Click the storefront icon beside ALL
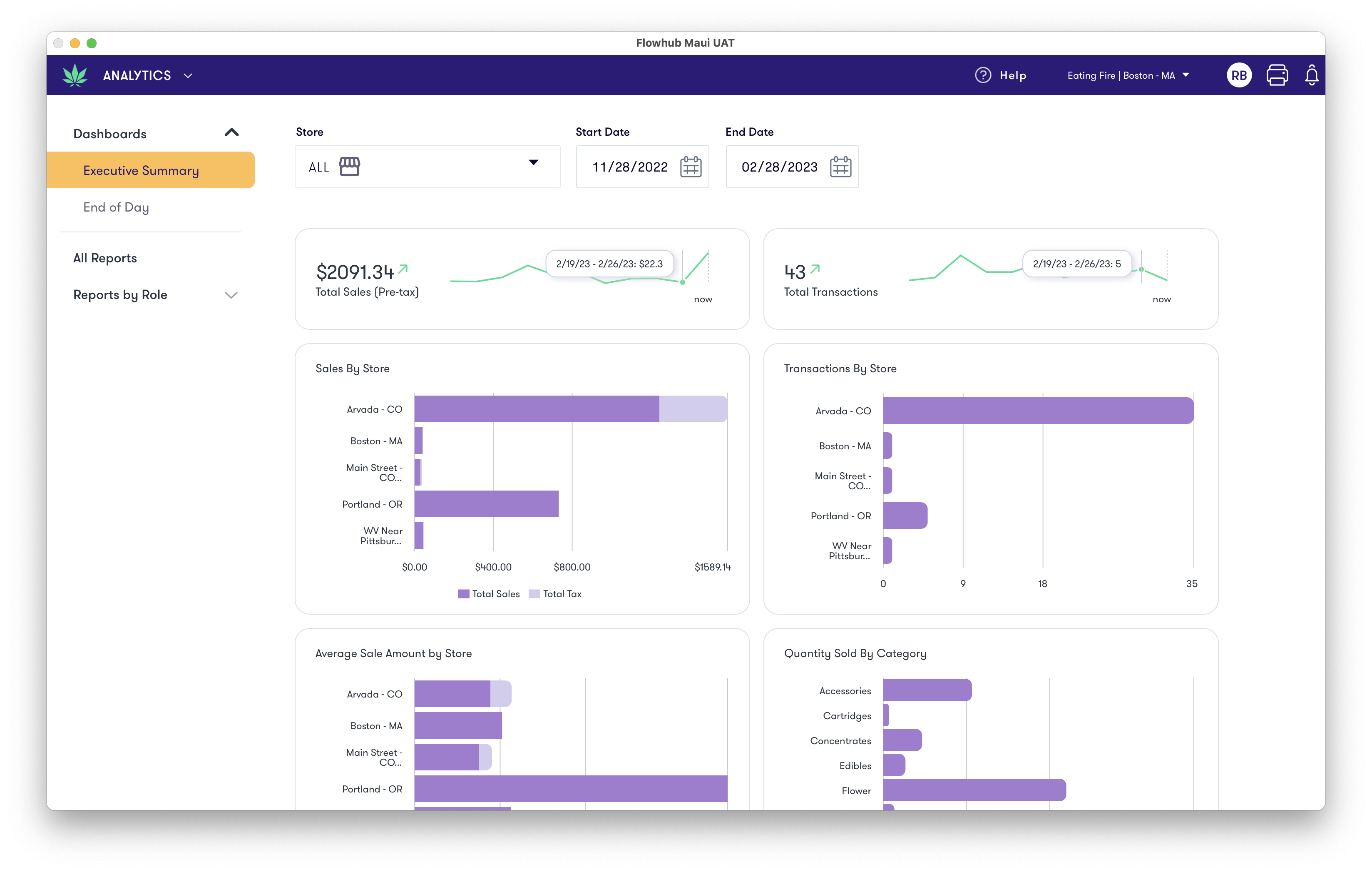 [x=349, y=167]
